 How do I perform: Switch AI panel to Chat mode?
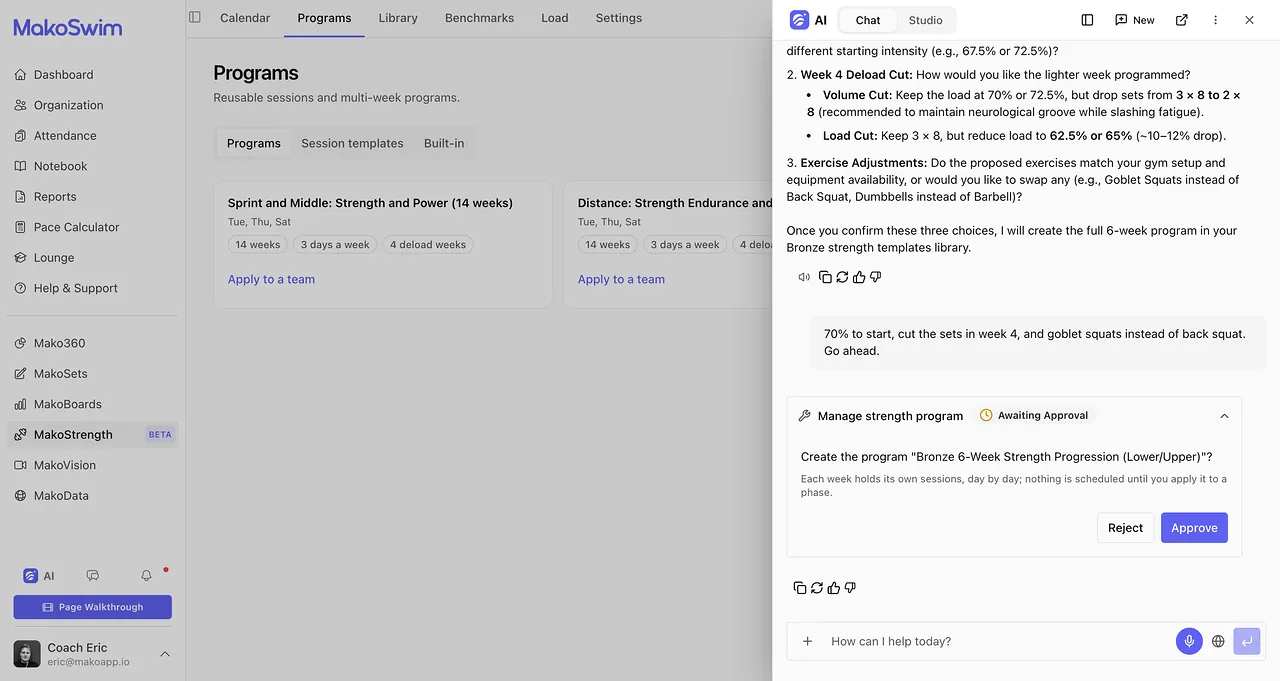pyautogui.click(x=868, y=20)
